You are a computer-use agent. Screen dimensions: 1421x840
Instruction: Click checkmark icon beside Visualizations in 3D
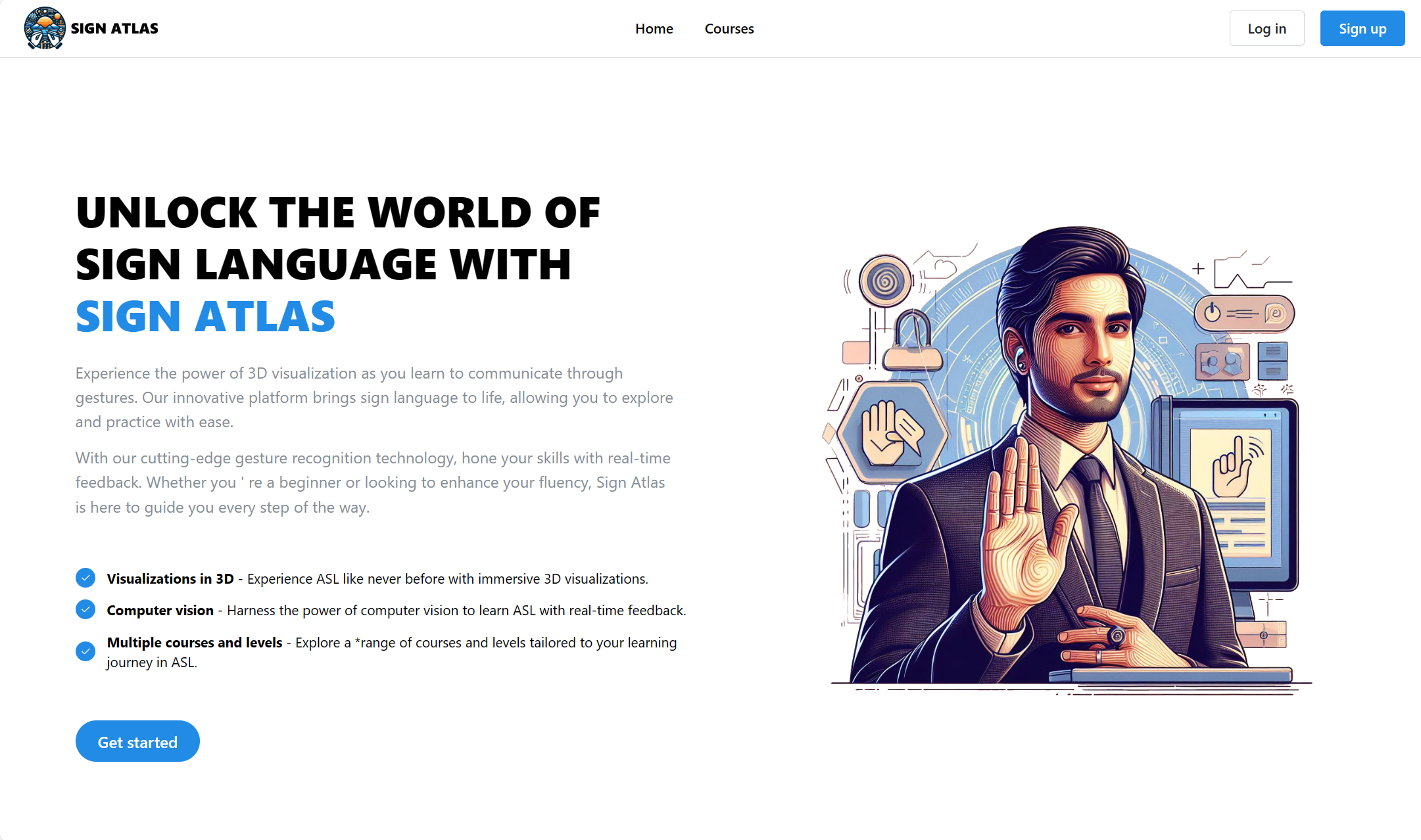pyautogui.click(x=85, y=578)
